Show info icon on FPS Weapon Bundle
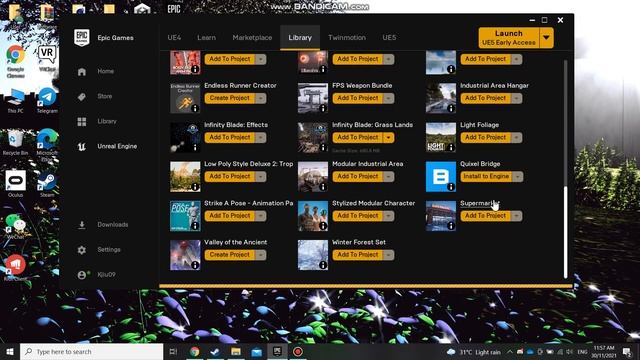Screen dimensions: 640x360 pos(323,108)
